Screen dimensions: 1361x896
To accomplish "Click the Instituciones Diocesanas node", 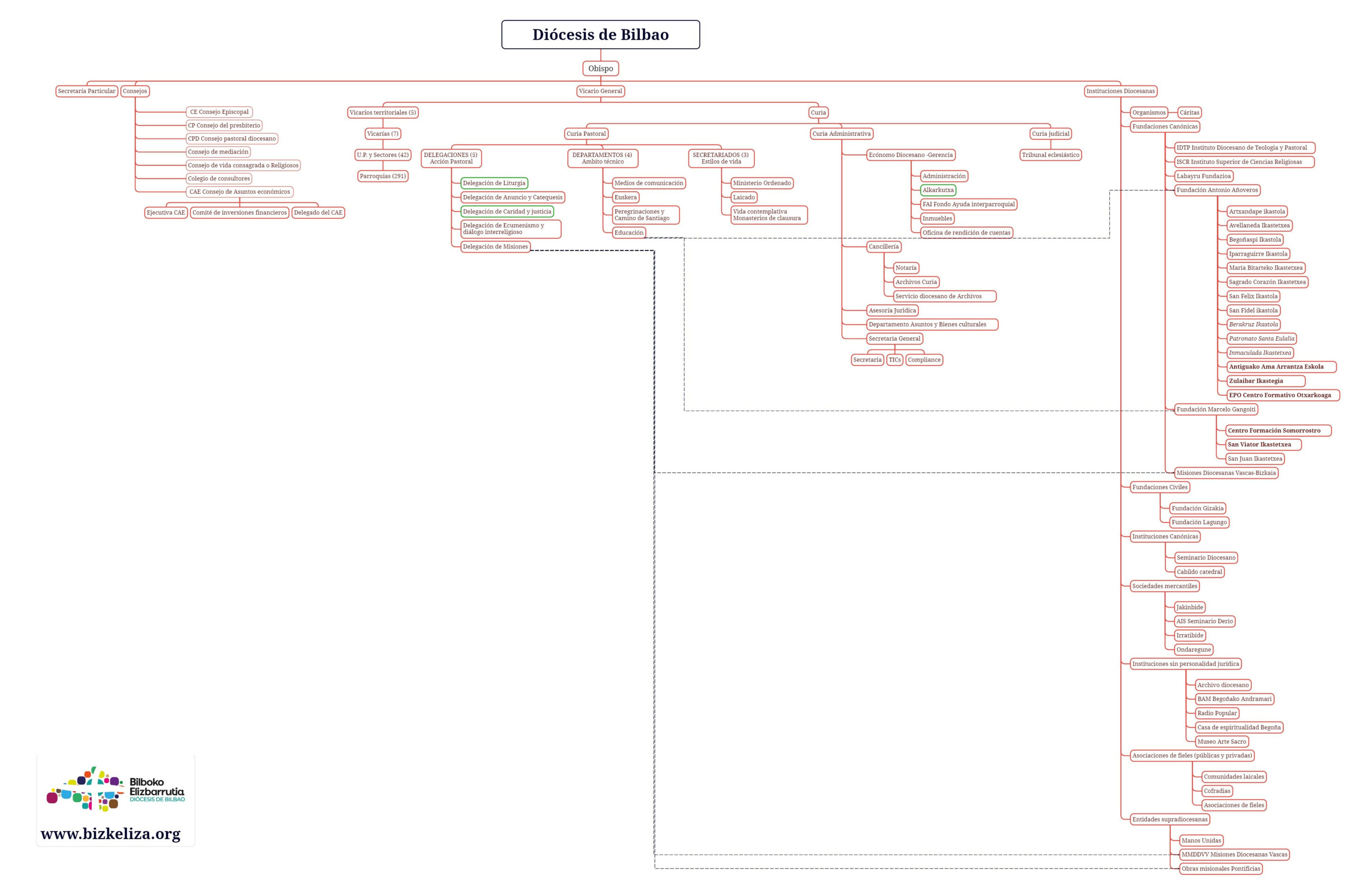I will pos(1120,91).
